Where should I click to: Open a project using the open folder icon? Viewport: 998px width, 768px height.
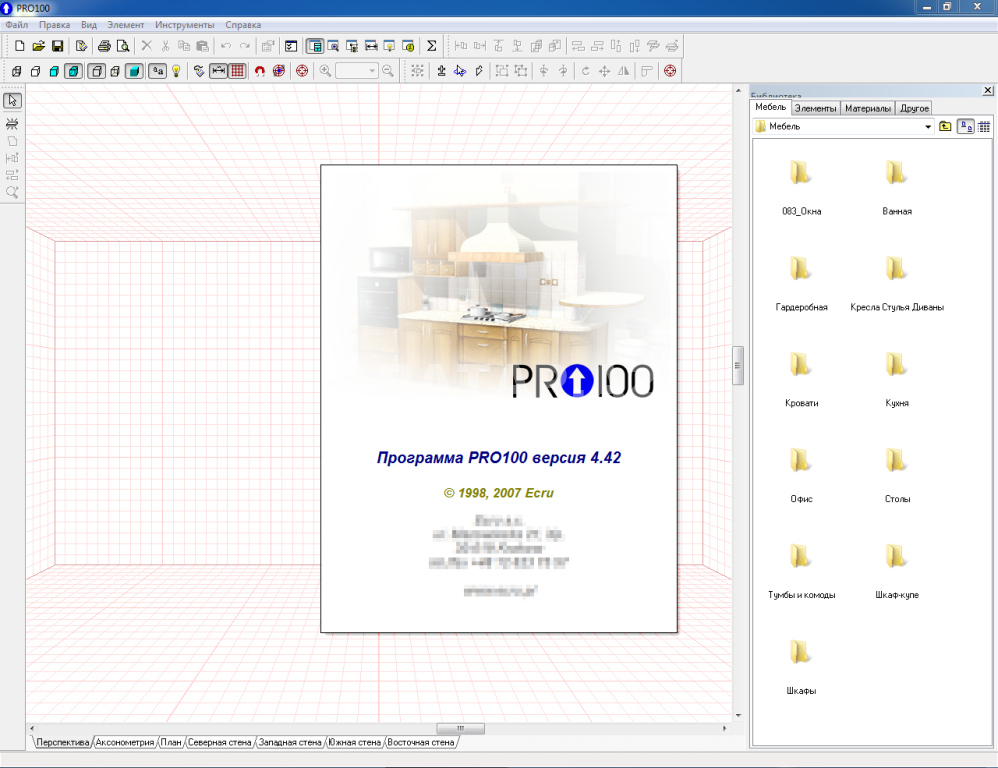point(38,46)
